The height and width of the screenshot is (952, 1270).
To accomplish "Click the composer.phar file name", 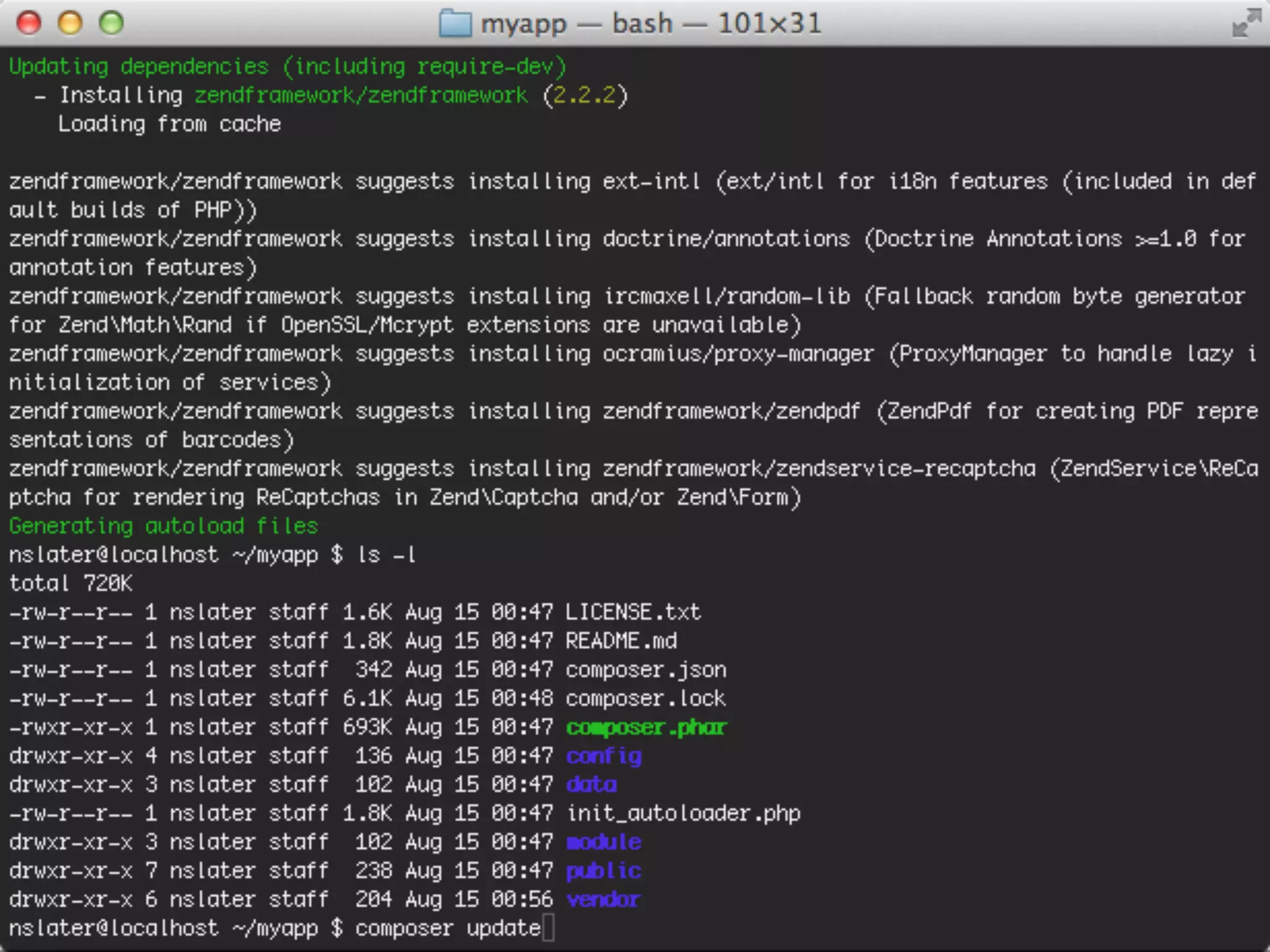I will [x=646, y=727].
